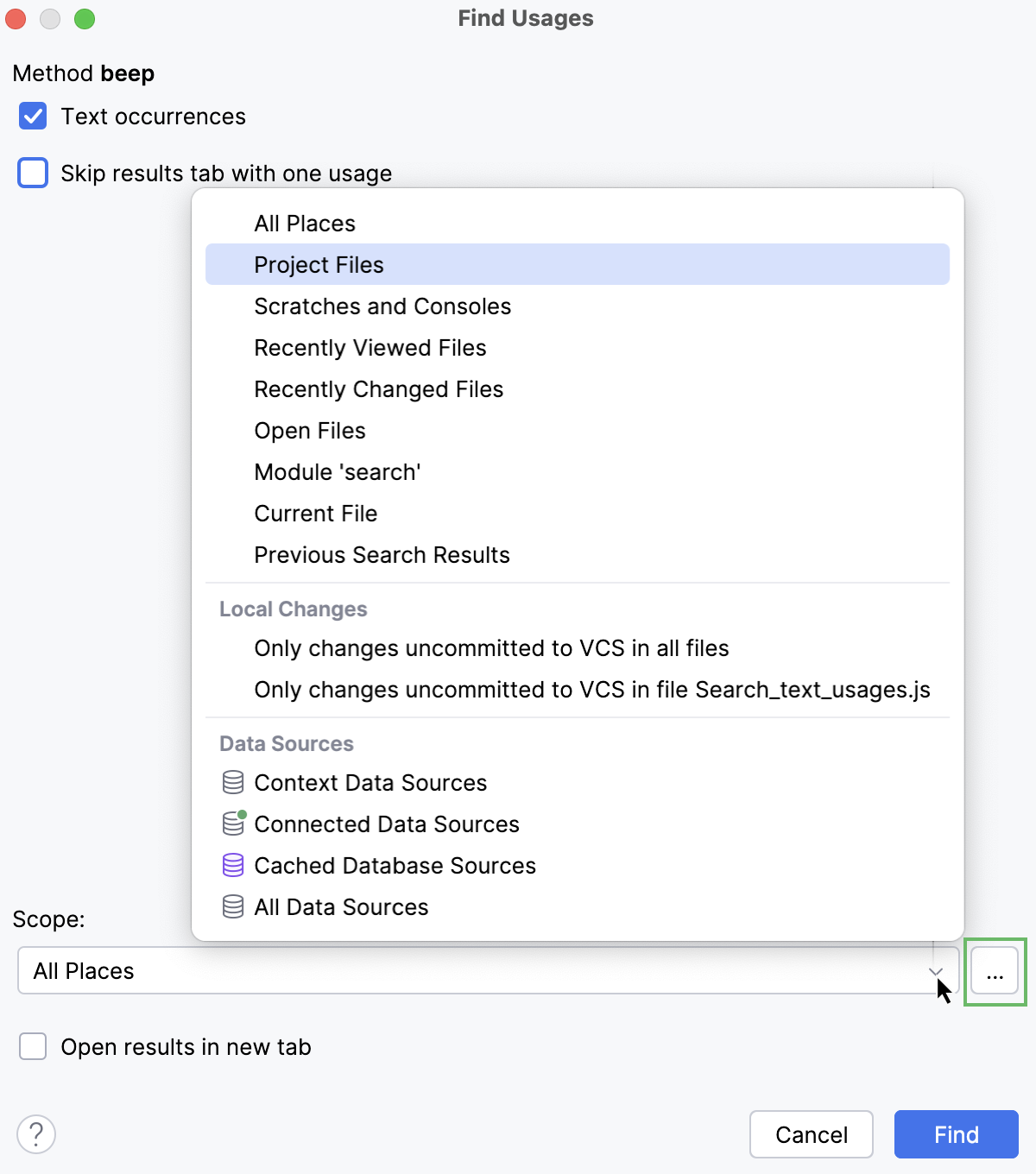
Task: Choose Previous Search Results
Action: (382, 554)
